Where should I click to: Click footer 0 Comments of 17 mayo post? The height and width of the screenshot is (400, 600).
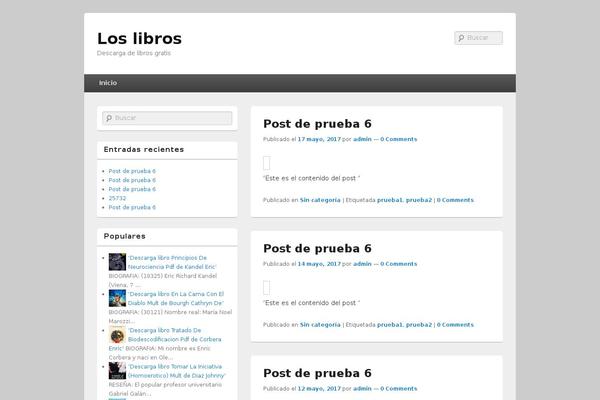455,200
